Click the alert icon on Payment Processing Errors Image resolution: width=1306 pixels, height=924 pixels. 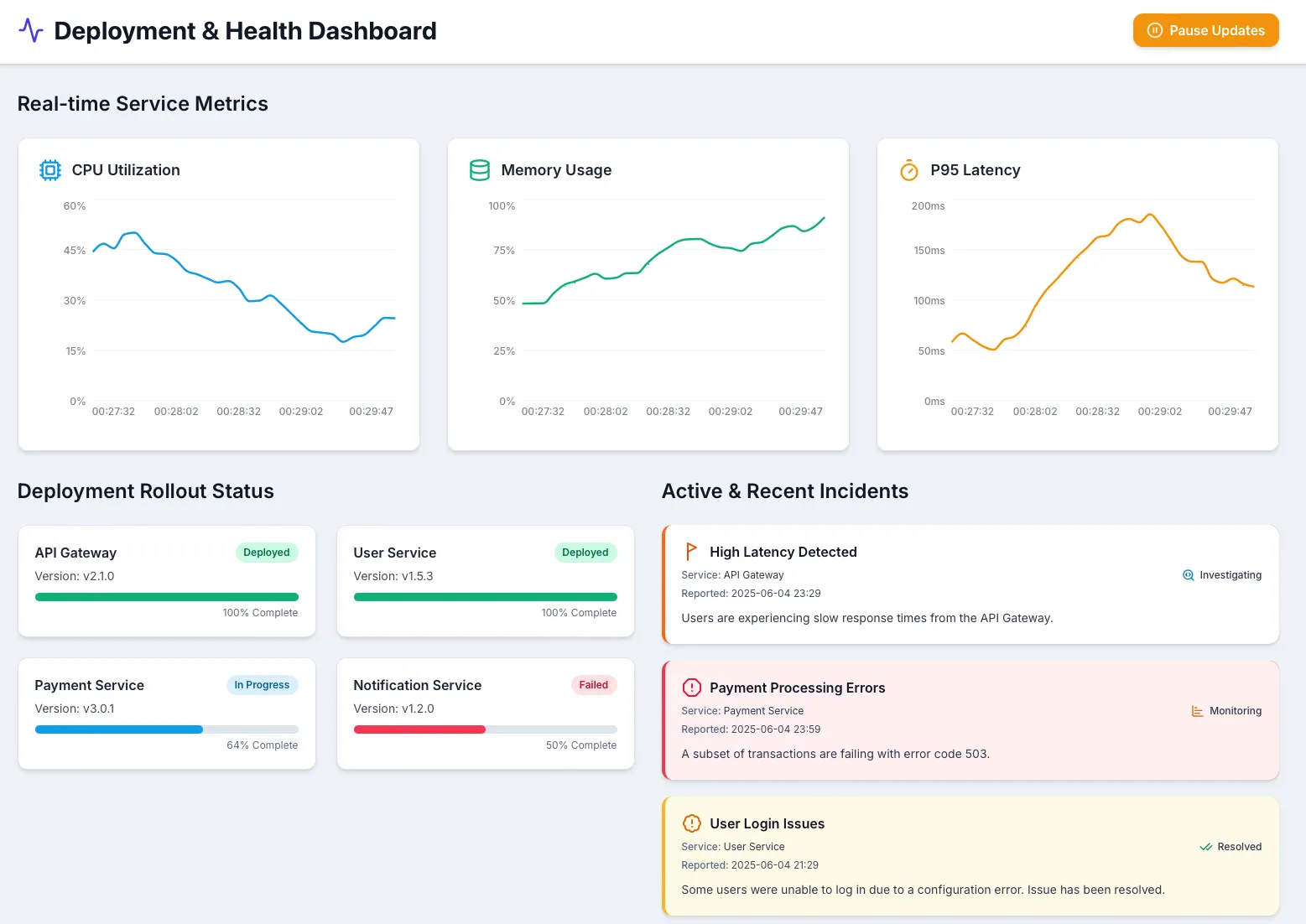click(691, 688)
